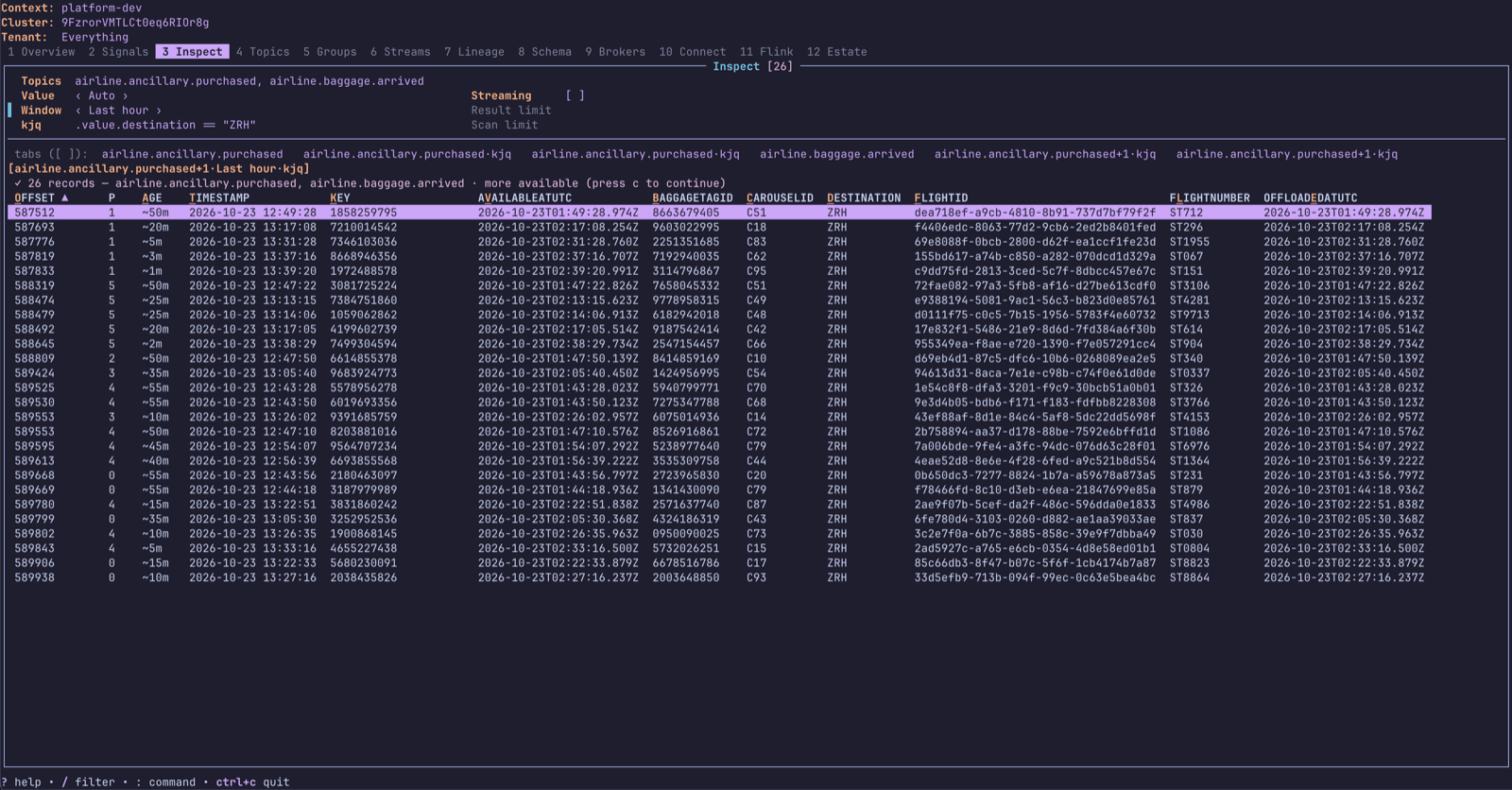Open the 7 Lineage tab
Screen dimensions: 1512x790
coord(474,52)
